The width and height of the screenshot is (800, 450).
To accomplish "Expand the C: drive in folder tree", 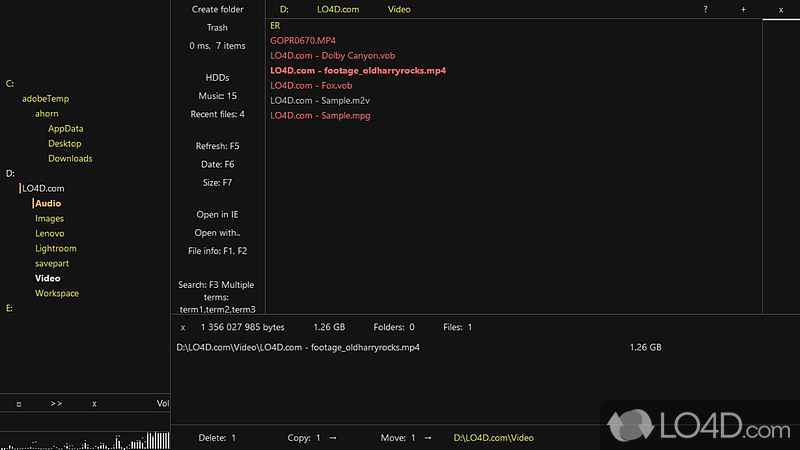I will (x=10, y=84).
